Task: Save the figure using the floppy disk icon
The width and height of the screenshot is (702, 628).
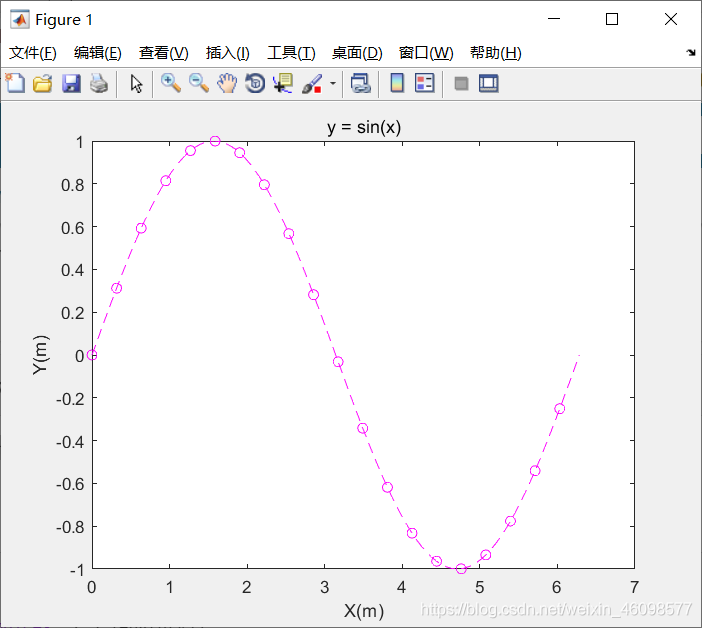Action: [x=71, y=84]
